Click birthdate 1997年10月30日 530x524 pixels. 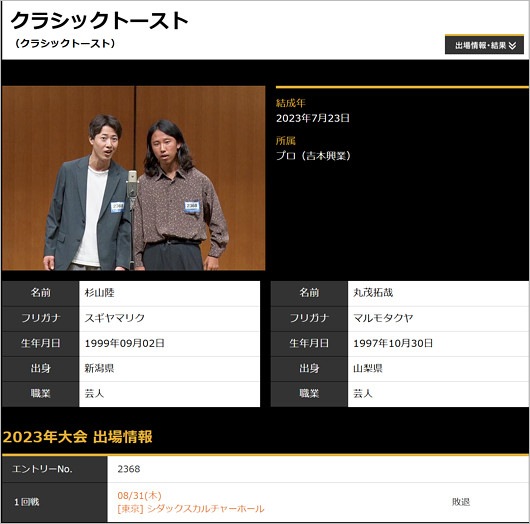coord(393,343)
